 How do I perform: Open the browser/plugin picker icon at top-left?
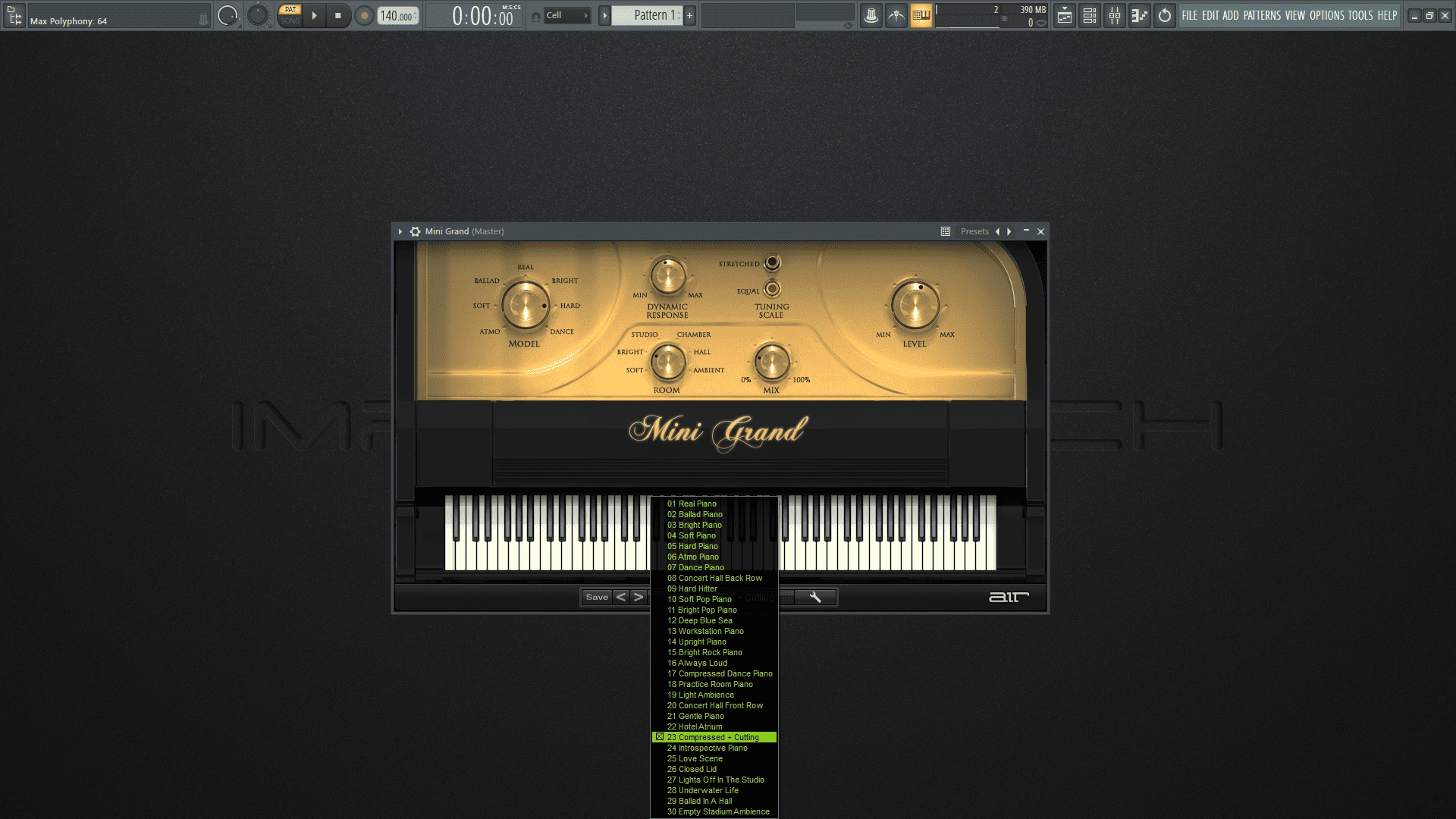coord(14,15)
